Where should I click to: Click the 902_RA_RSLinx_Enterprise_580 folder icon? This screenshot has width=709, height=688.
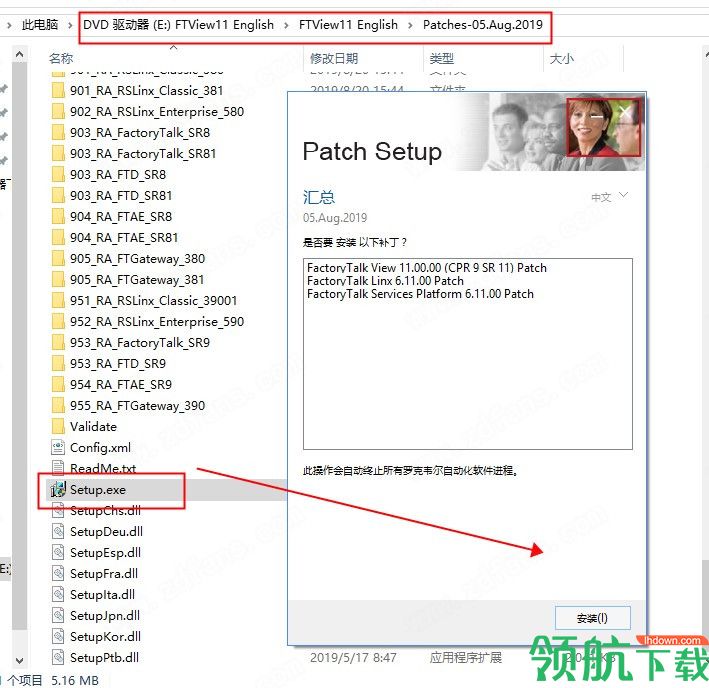58,111
